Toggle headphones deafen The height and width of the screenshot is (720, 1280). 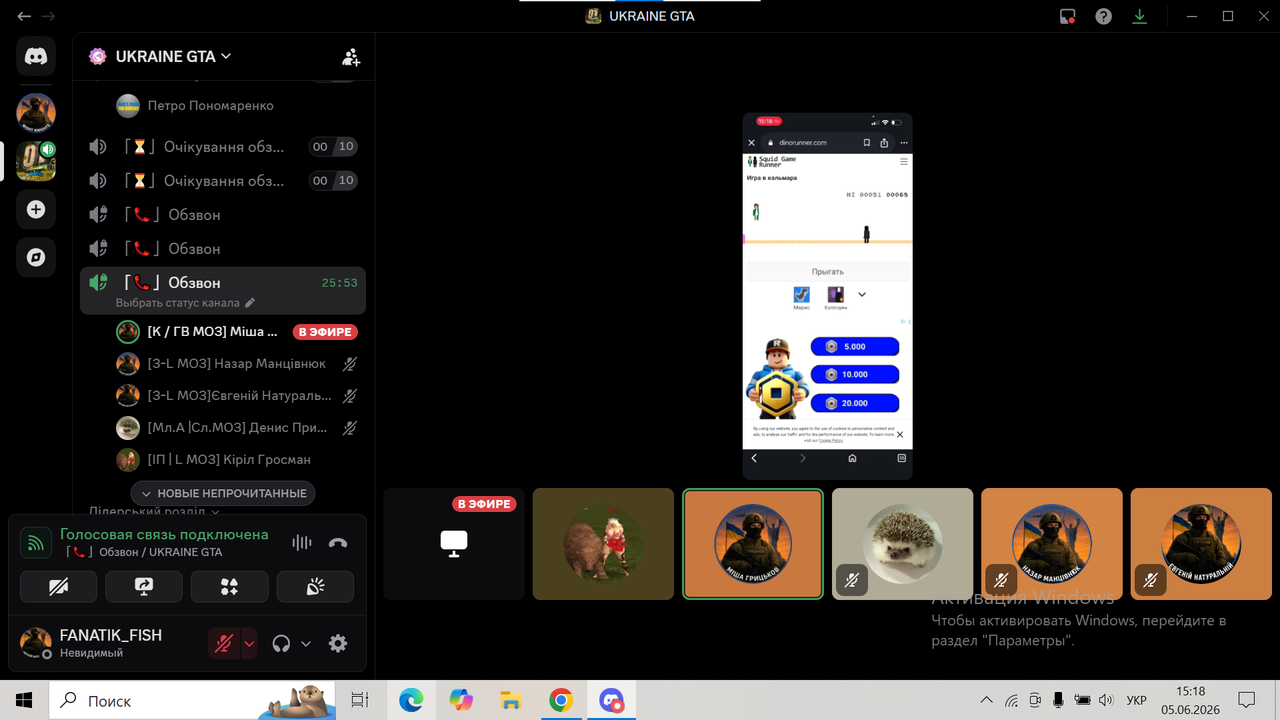click(x=281, y=644)
